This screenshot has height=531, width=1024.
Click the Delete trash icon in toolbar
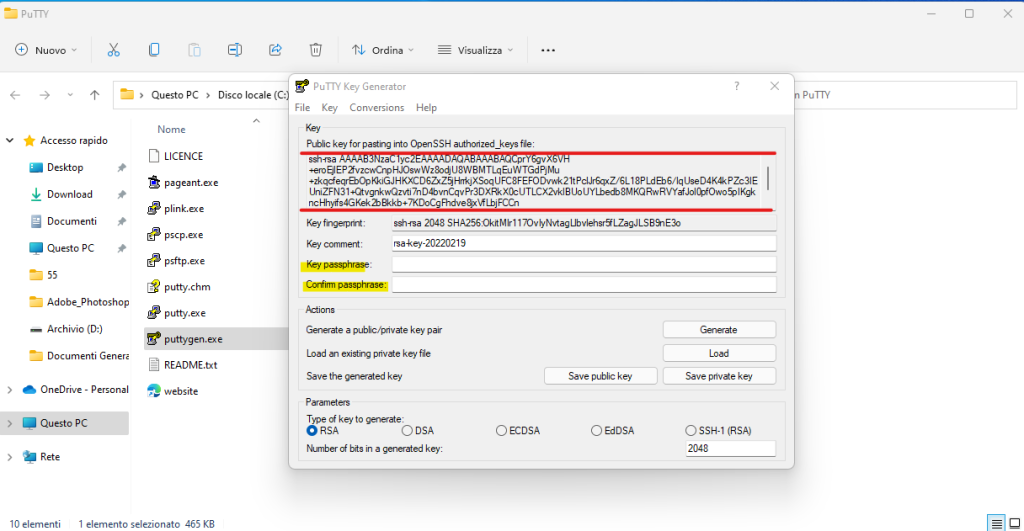pyautogui.click(x=315, y=50)
